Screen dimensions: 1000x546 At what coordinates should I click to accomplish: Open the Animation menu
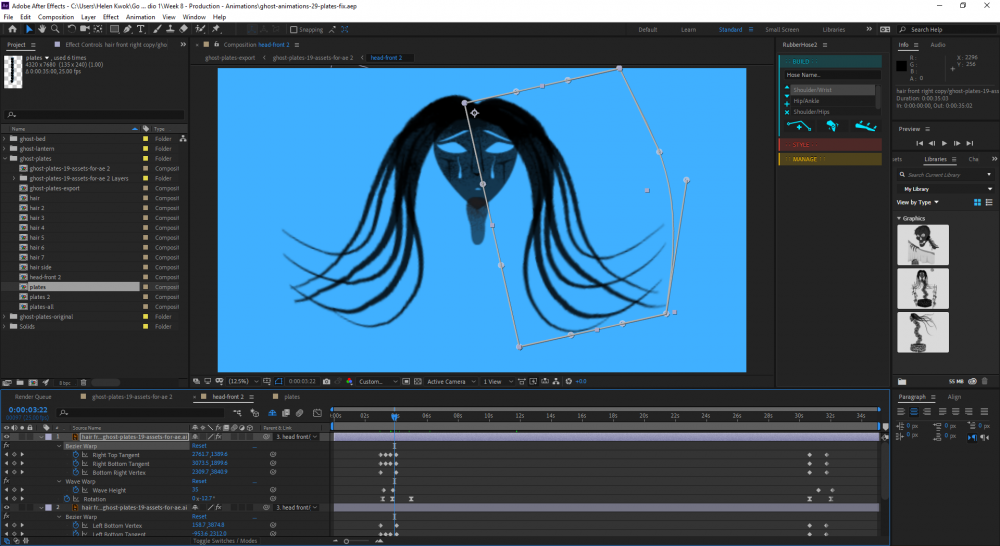(x=140, y=17)
